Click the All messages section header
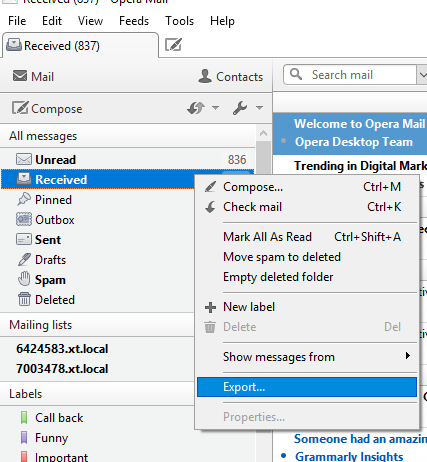This screenshot has width=427, height=462. 128,136
